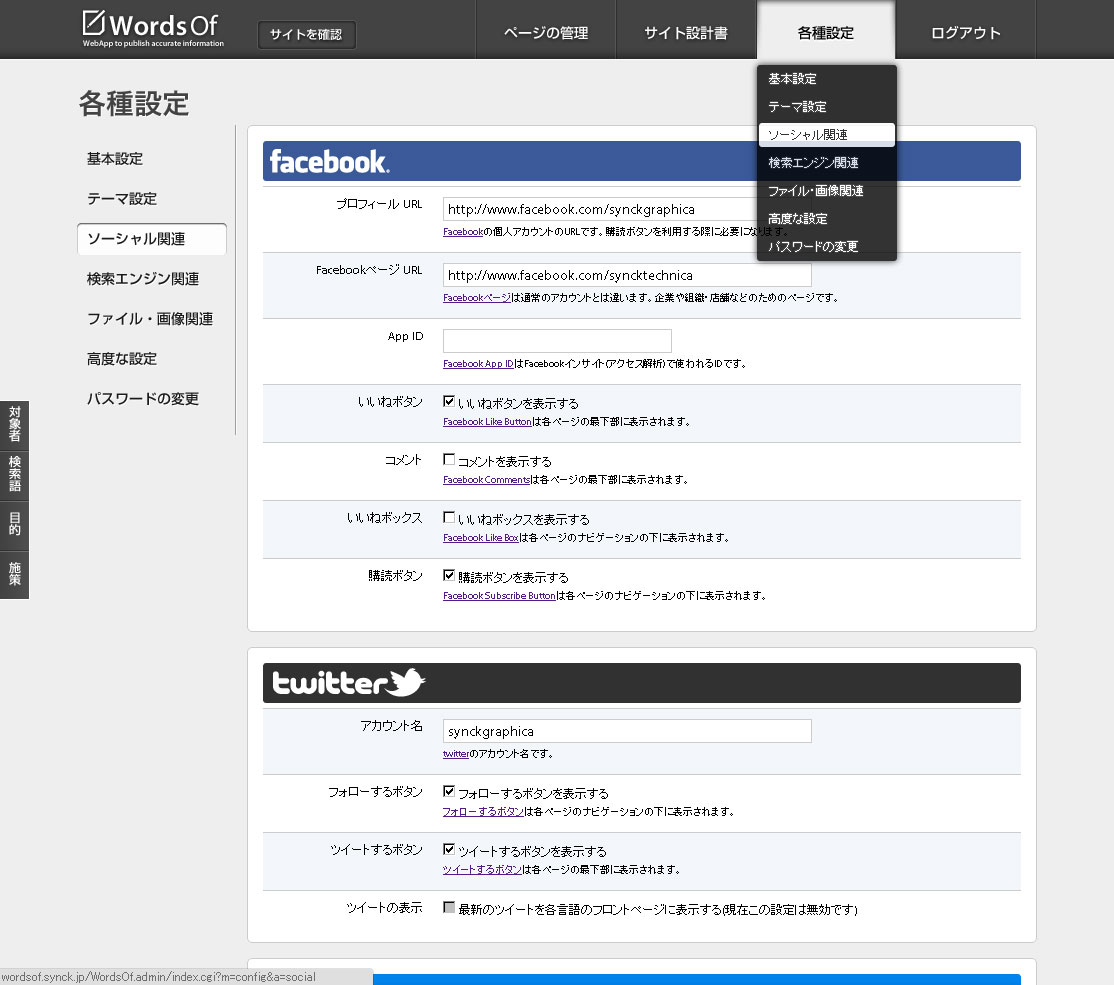Open the Facebook Comments link
The width and height of the screenshot is (1114, 985).
[x=487, y=480]
